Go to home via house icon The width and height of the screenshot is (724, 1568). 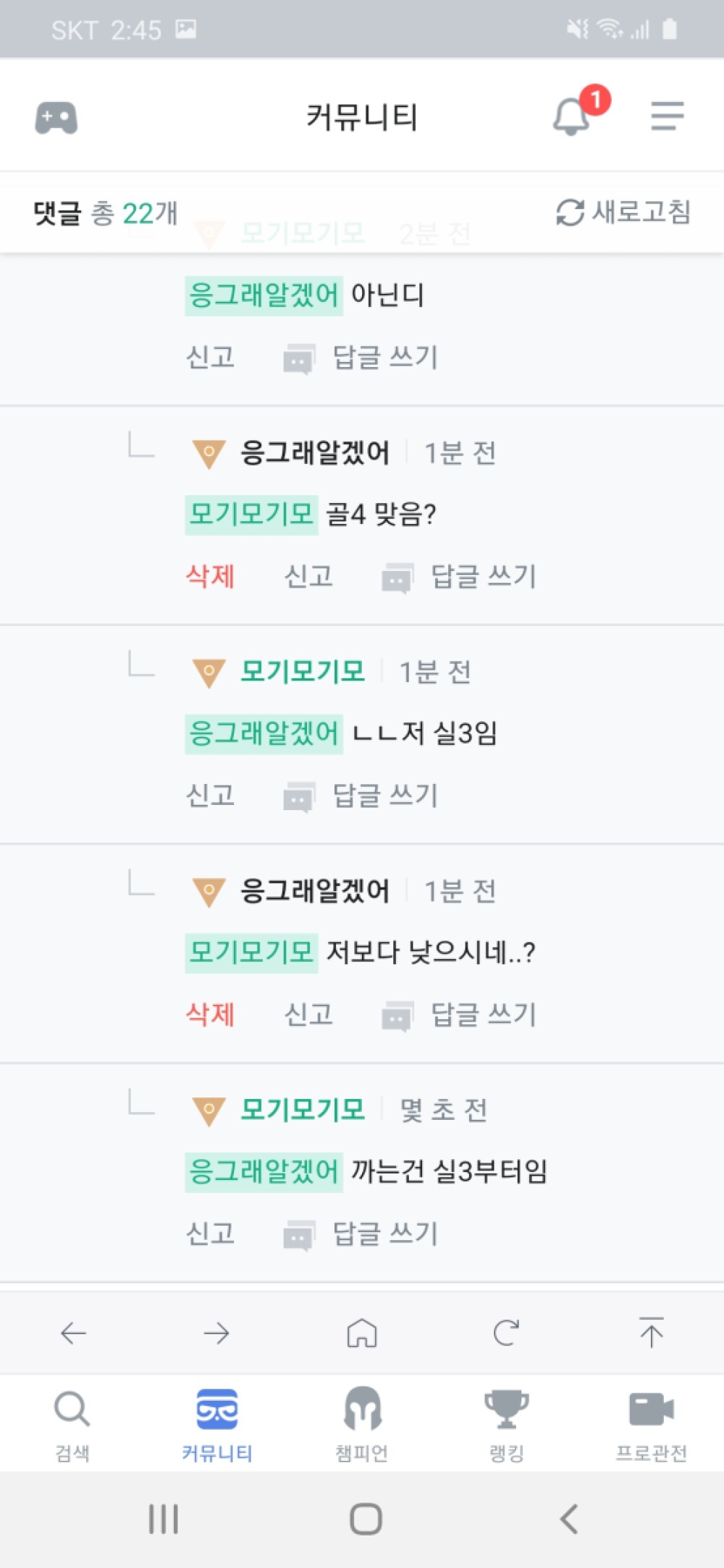pyautogui.click(x=362, y=1333)
